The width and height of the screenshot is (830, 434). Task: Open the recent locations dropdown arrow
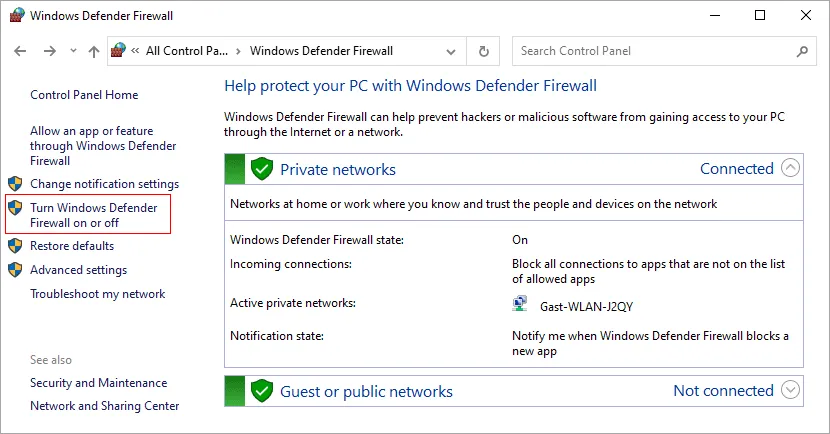click(71, 51)
